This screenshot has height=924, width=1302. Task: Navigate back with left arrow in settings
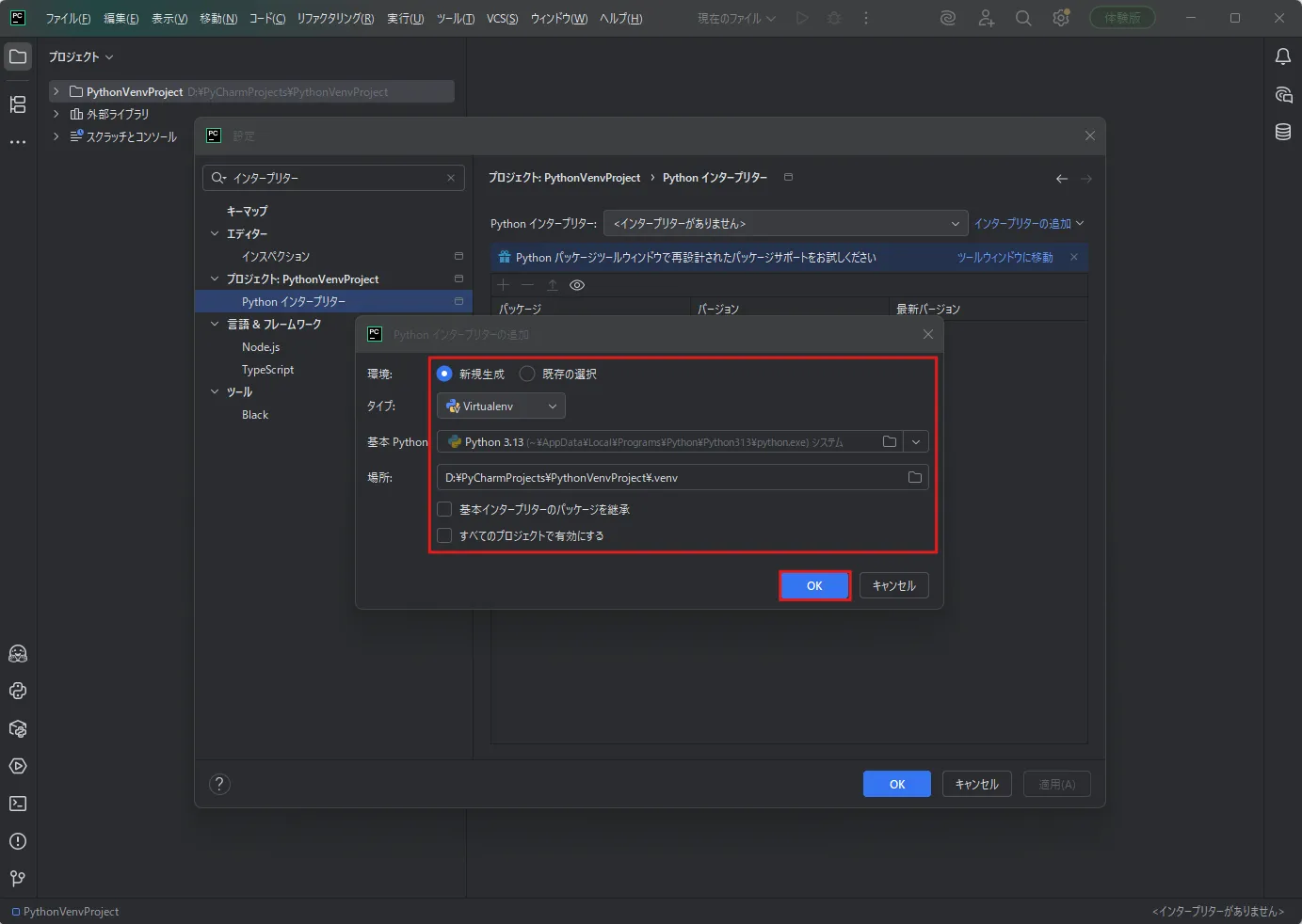(1062, 178)
